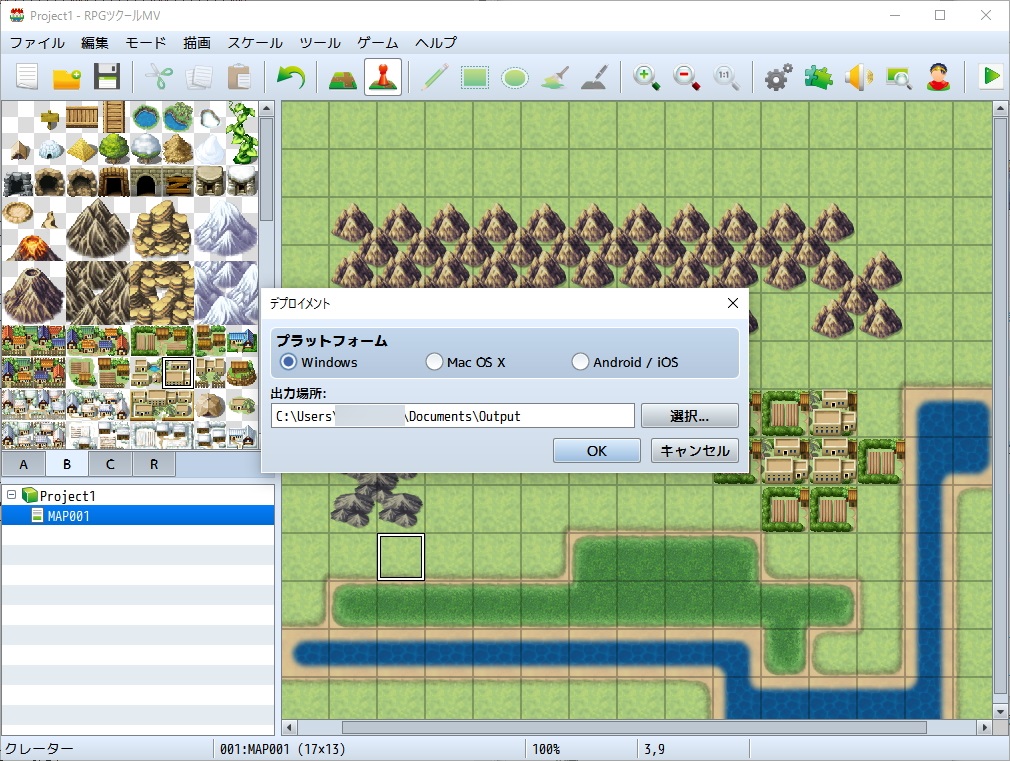
Task: Select the Pencil drawing tool
Action: tap(435, 77)
